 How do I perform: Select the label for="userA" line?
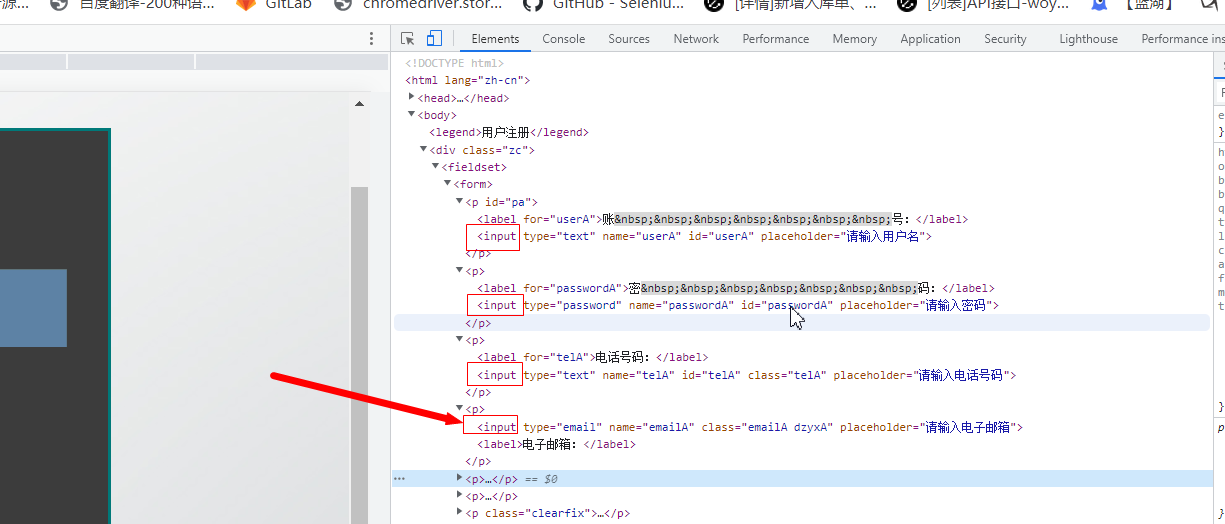tap(722, 219)
